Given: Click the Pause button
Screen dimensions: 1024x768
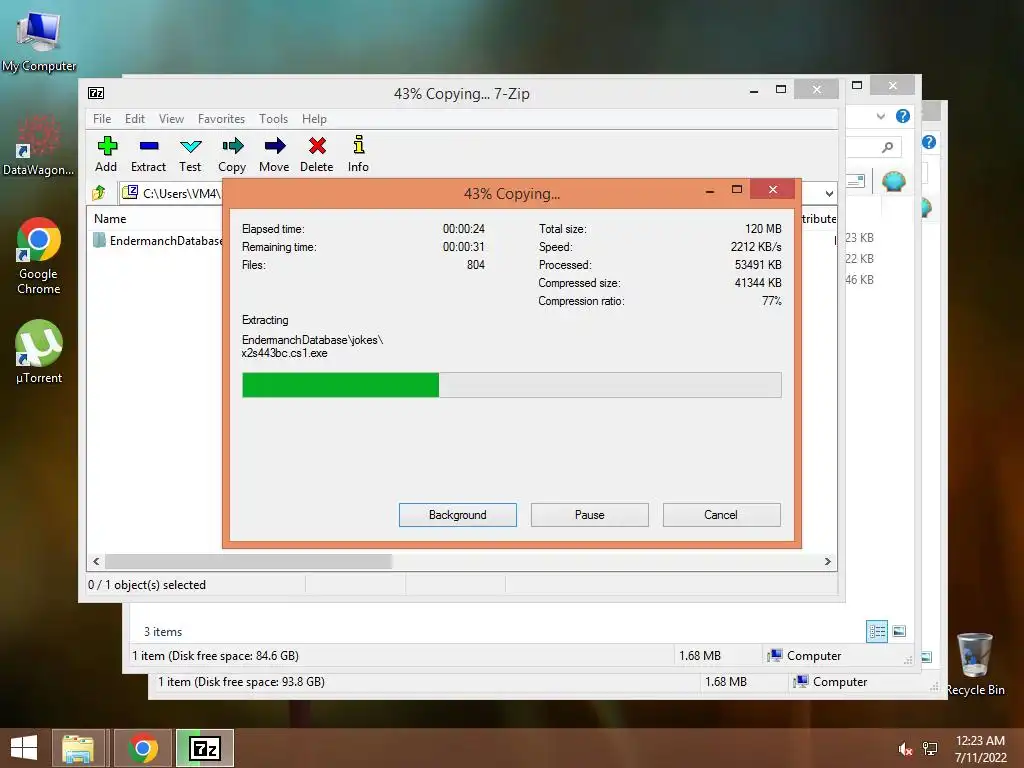Looking at the screenshot, I should coord(590,515).
